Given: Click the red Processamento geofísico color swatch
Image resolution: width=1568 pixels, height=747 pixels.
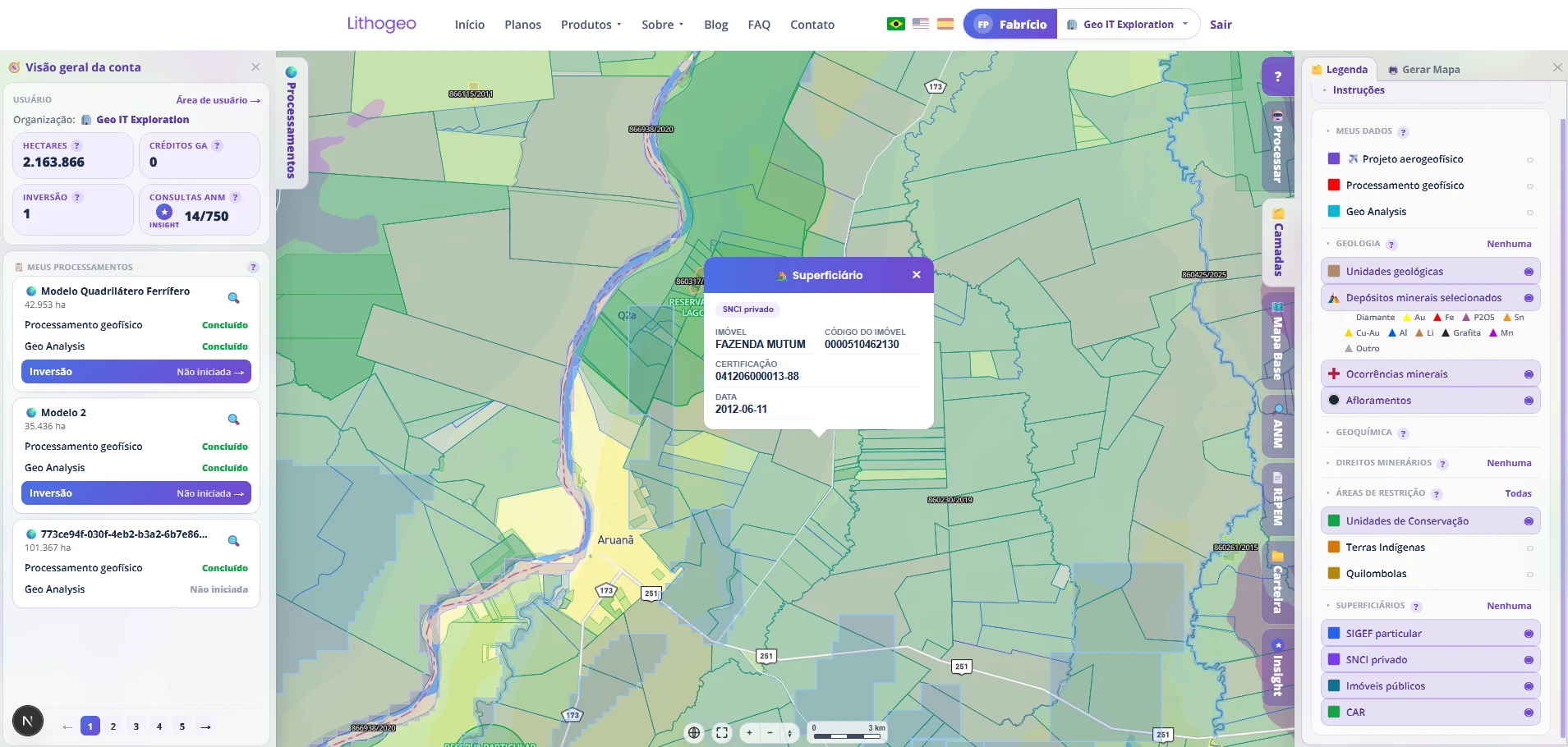Looking at the screenshot, I should (1334, 186).
